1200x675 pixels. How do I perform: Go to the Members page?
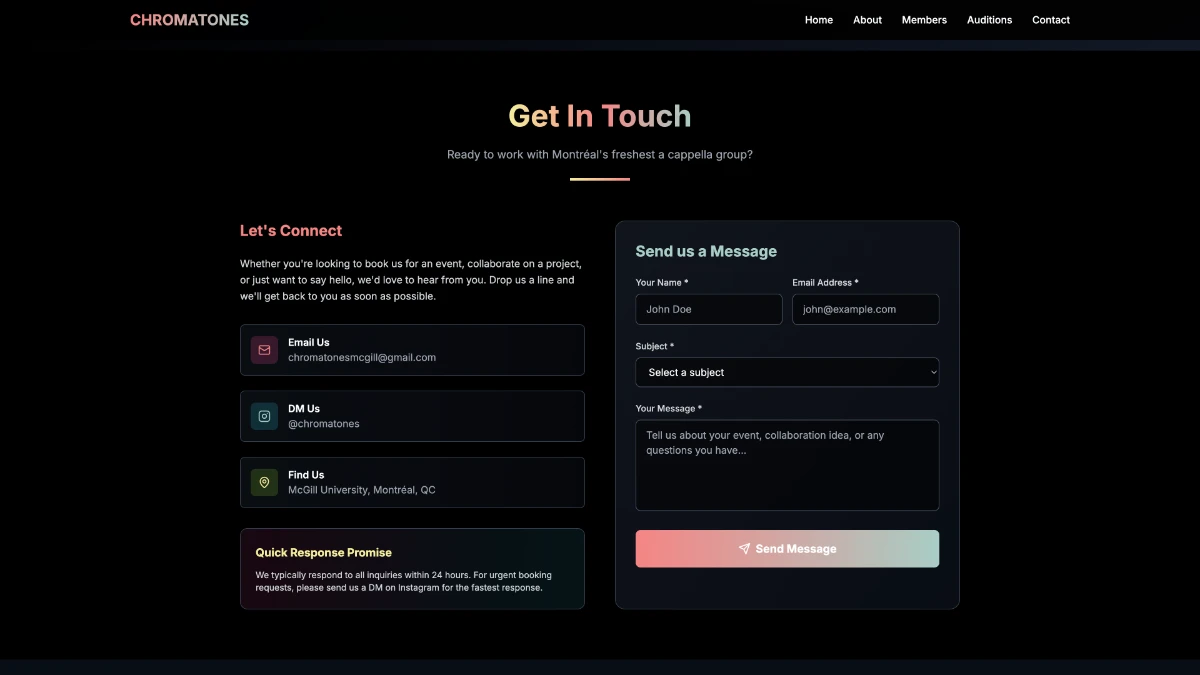tap(924, 20)
